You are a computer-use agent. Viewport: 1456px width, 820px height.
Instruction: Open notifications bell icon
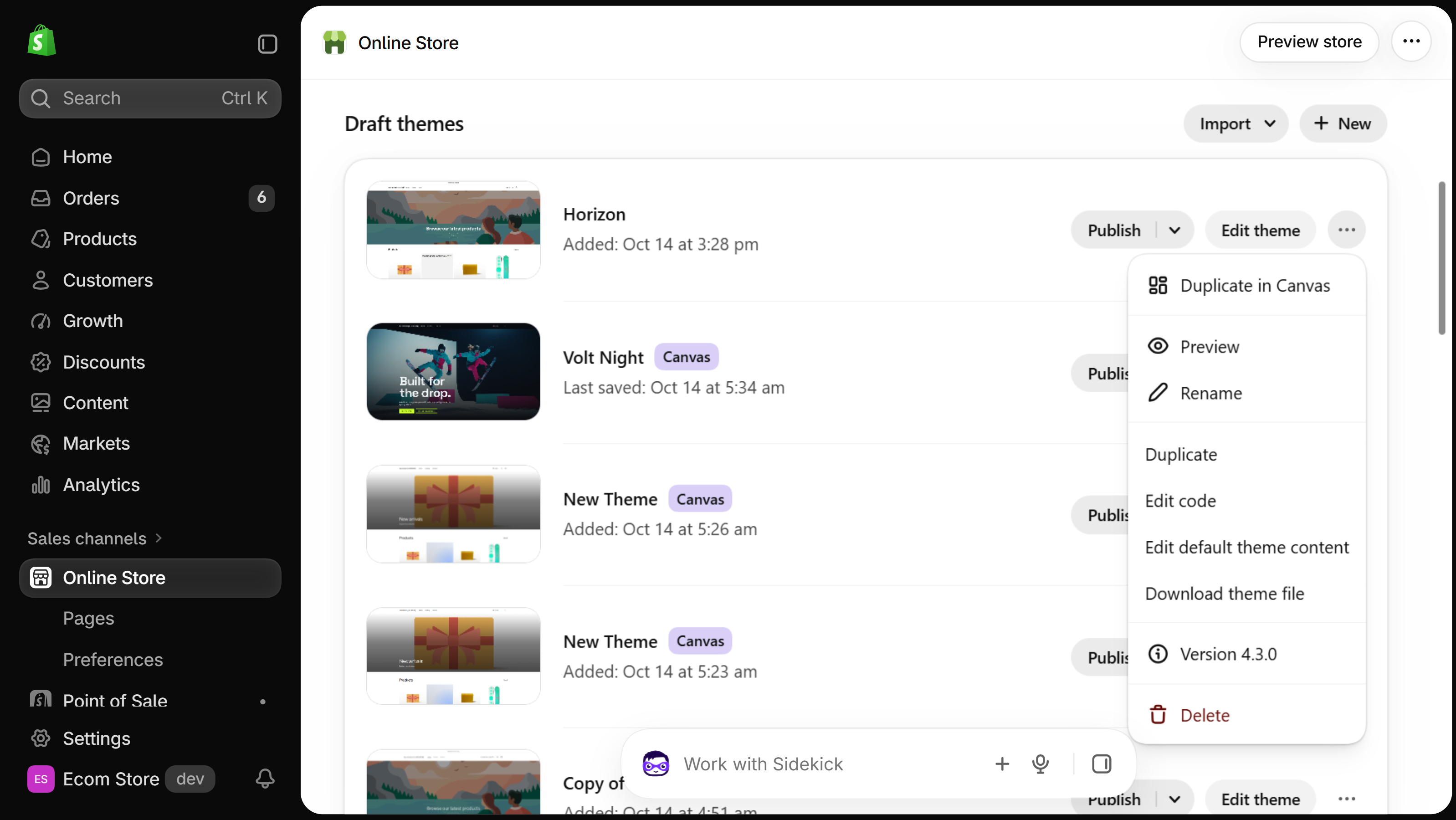click(265, 779)
